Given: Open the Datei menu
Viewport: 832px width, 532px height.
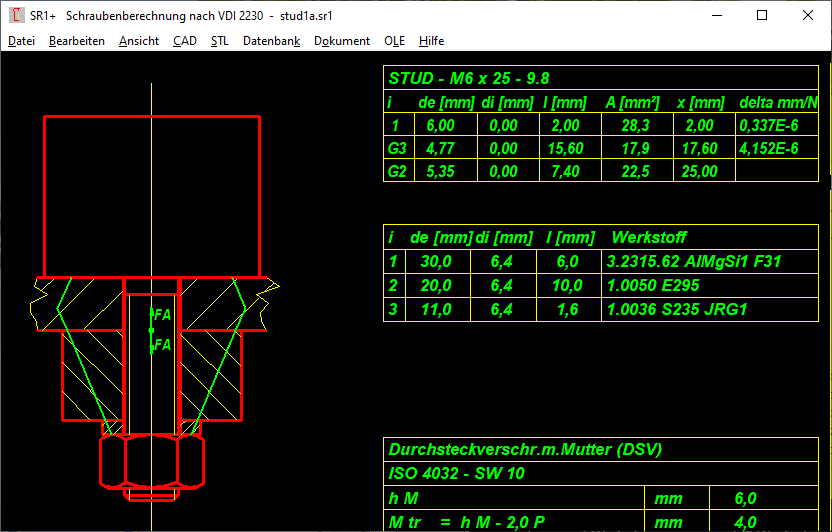Looking at the screenshot, I should pos(21,41).
